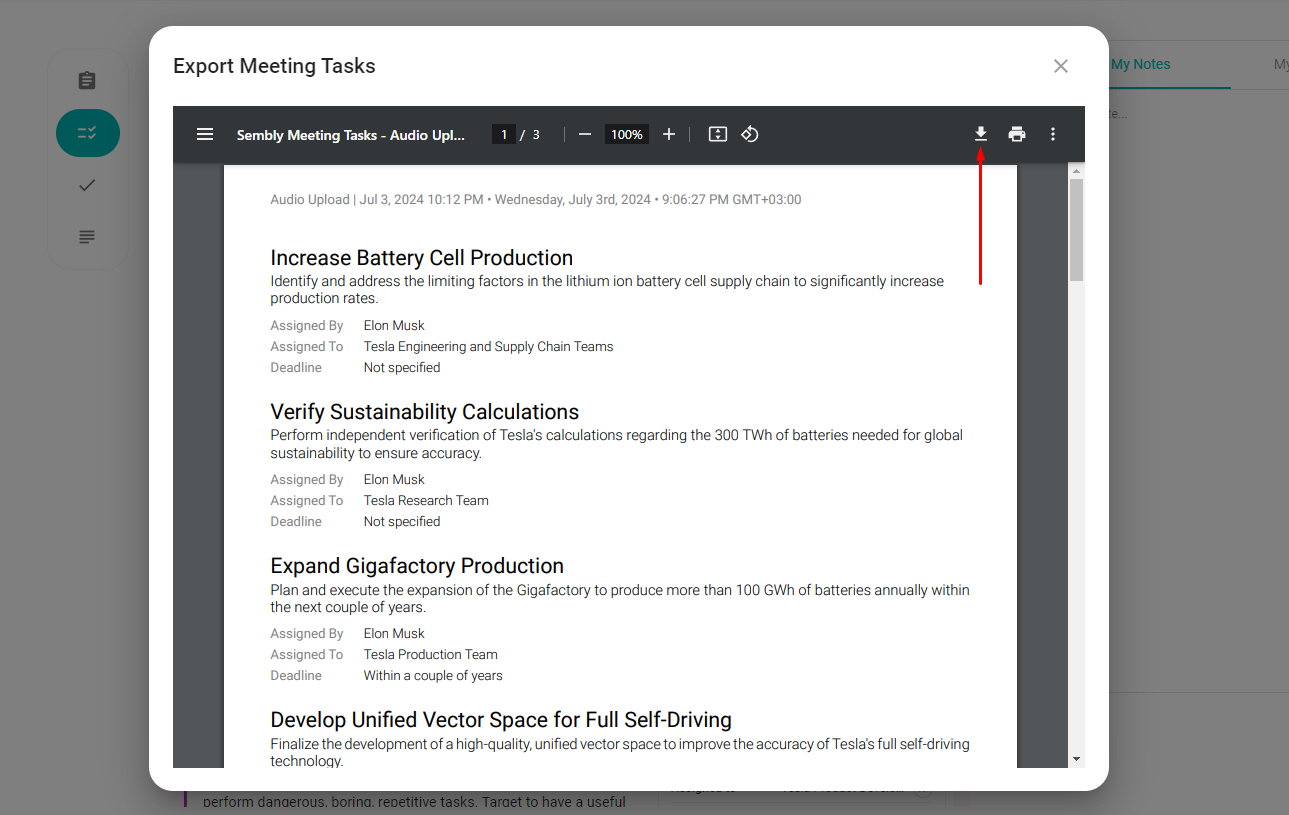Image resolution: width=1289 pixels, height=815 pixels.
Task: Zoom in on the PDF
Action: [x=669, y=134]
